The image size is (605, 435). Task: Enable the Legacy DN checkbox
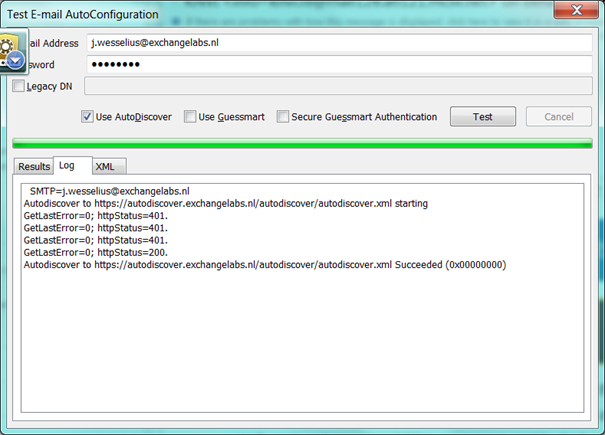(19, 87)
